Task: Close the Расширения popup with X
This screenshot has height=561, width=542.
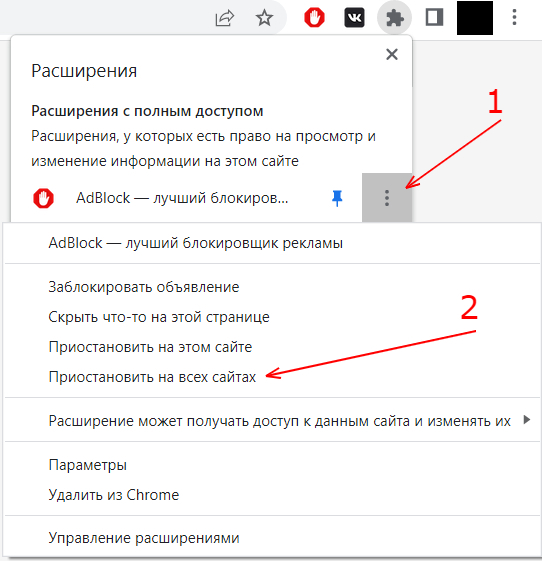Action: point(392,54)
